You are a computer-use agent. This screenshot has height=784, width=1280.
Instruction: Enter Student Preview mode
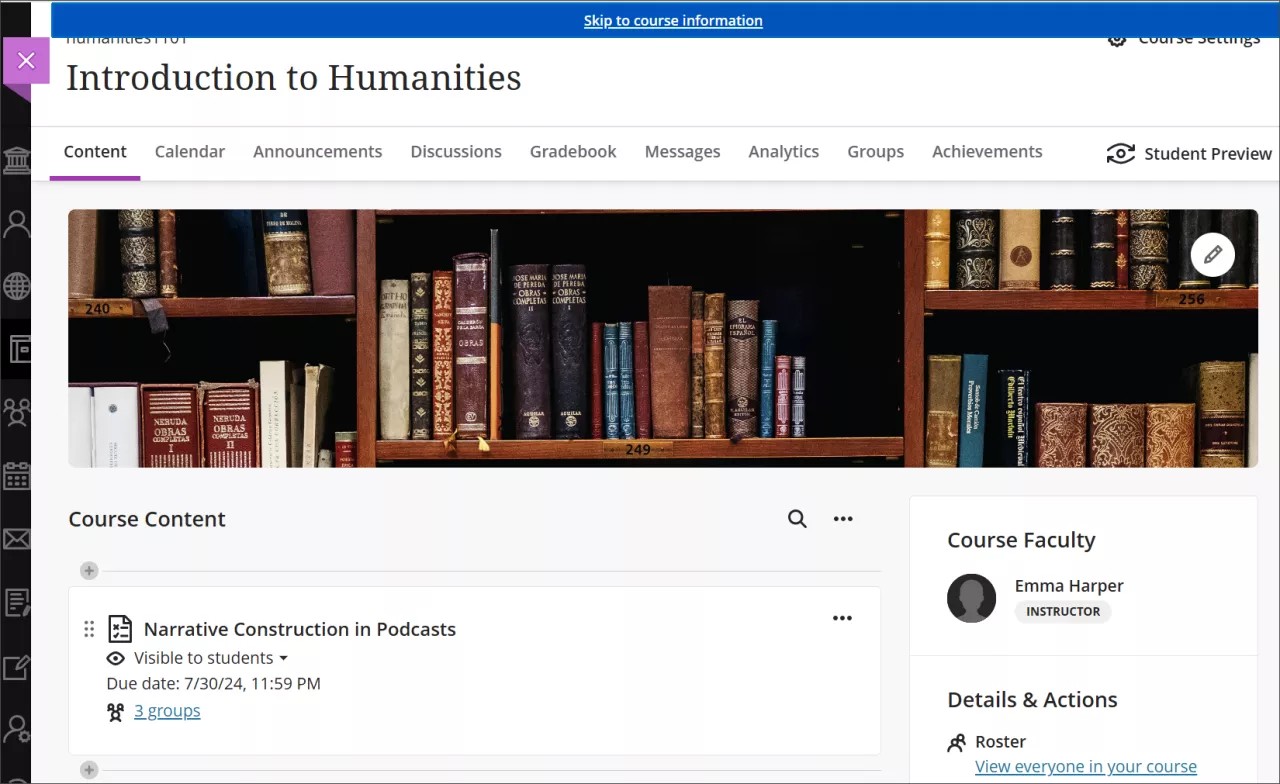coord(1188,153)
